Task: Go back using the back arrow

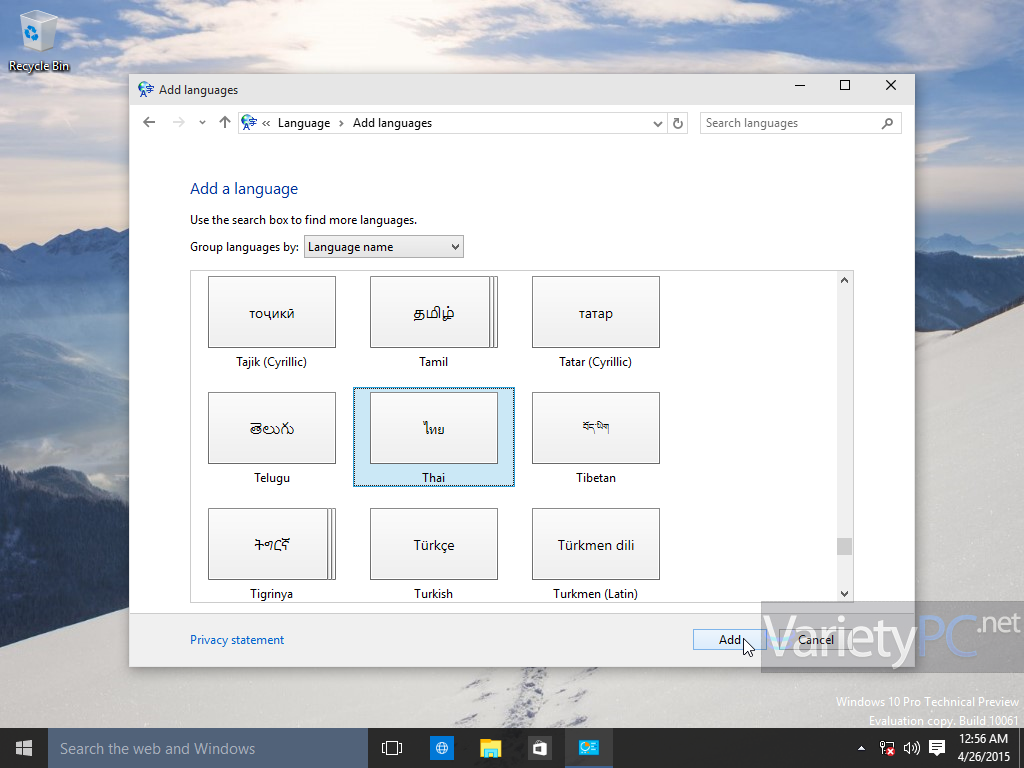Action: click(150, 123)
